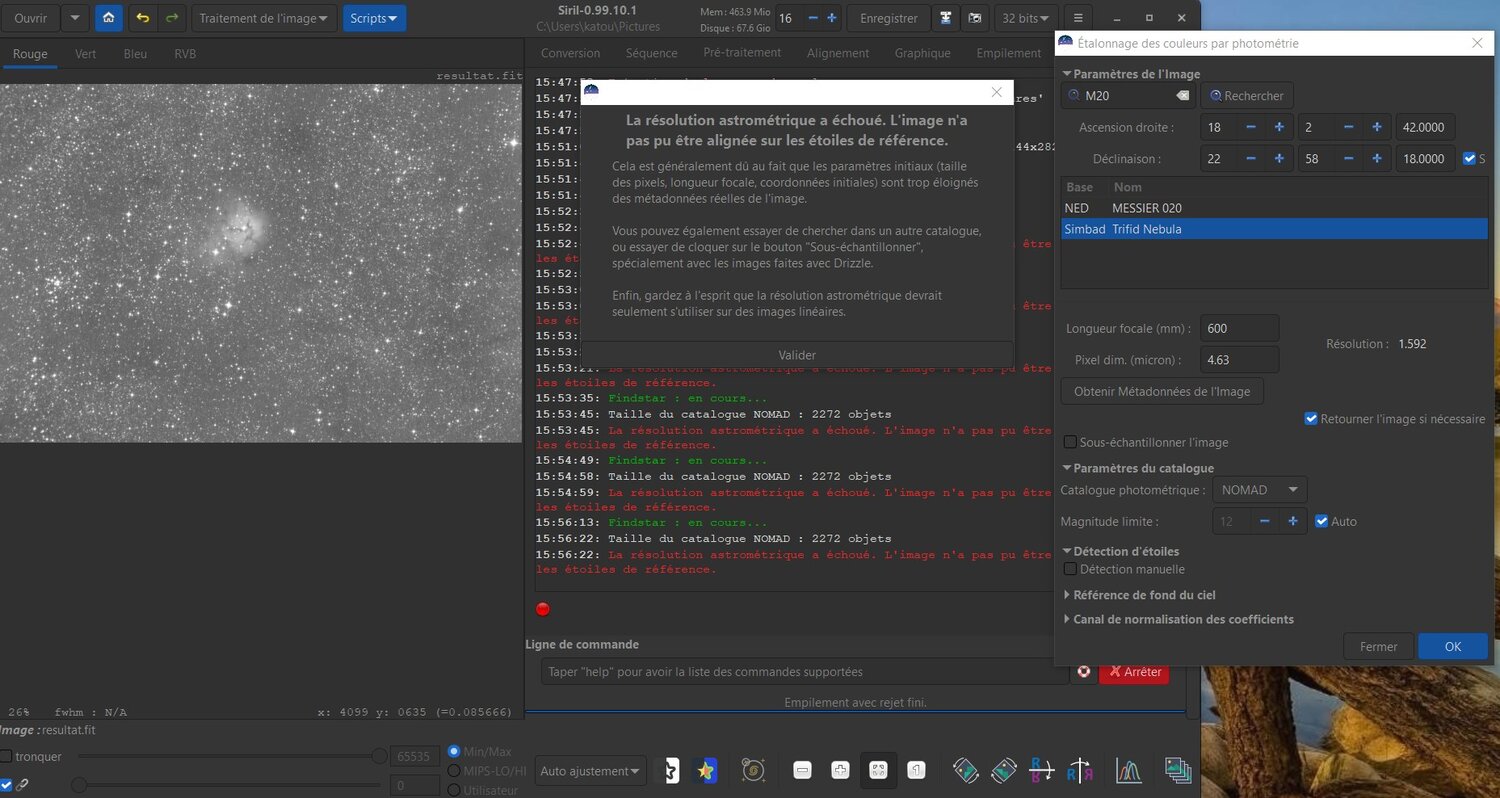
Task: Switch to the Vert channel tab
Action: click(x=86, y=54)
